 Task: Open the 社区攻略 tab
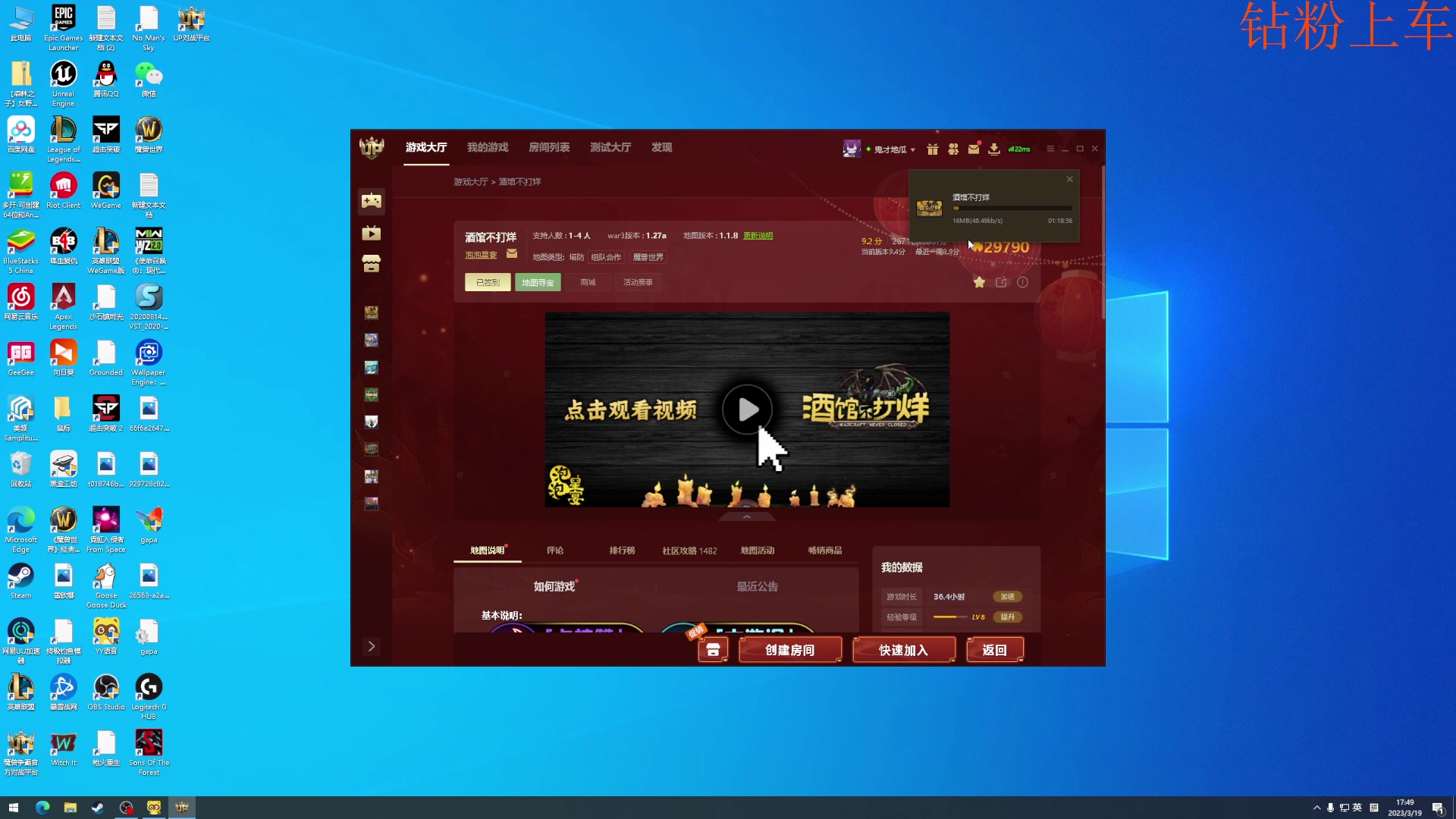(689, 551)
